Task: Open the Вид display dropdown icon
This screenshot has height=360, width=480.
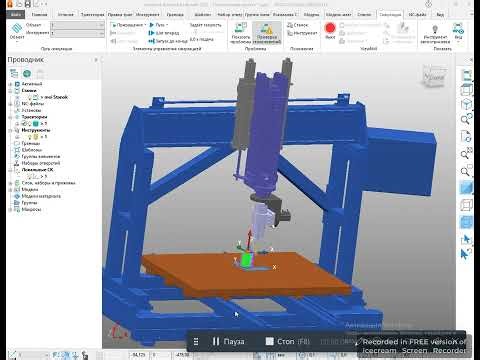Action: point(458,32)
